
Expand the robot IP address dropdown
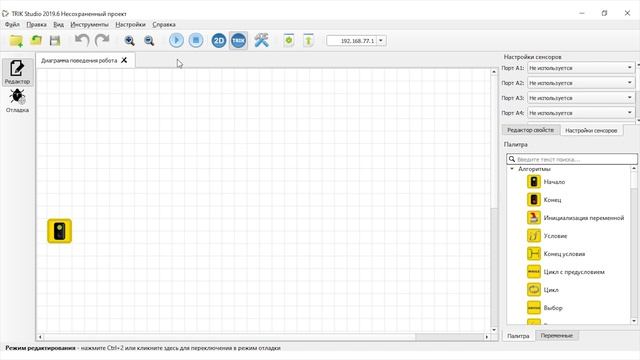(381, 41)
